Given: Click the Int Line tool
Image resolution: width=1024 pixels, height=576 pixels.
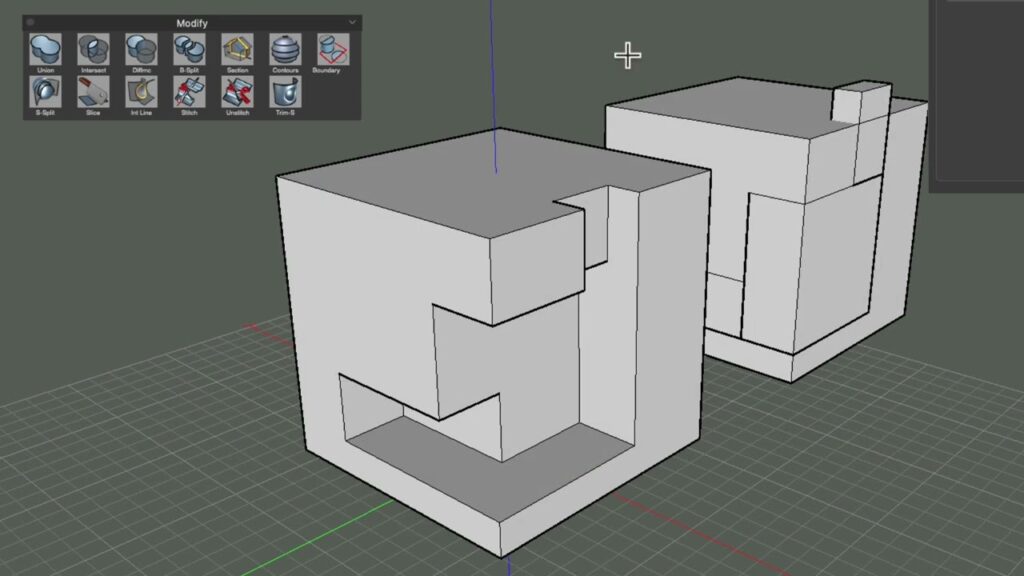Looking at the screenshot, I should click(140, 92).
